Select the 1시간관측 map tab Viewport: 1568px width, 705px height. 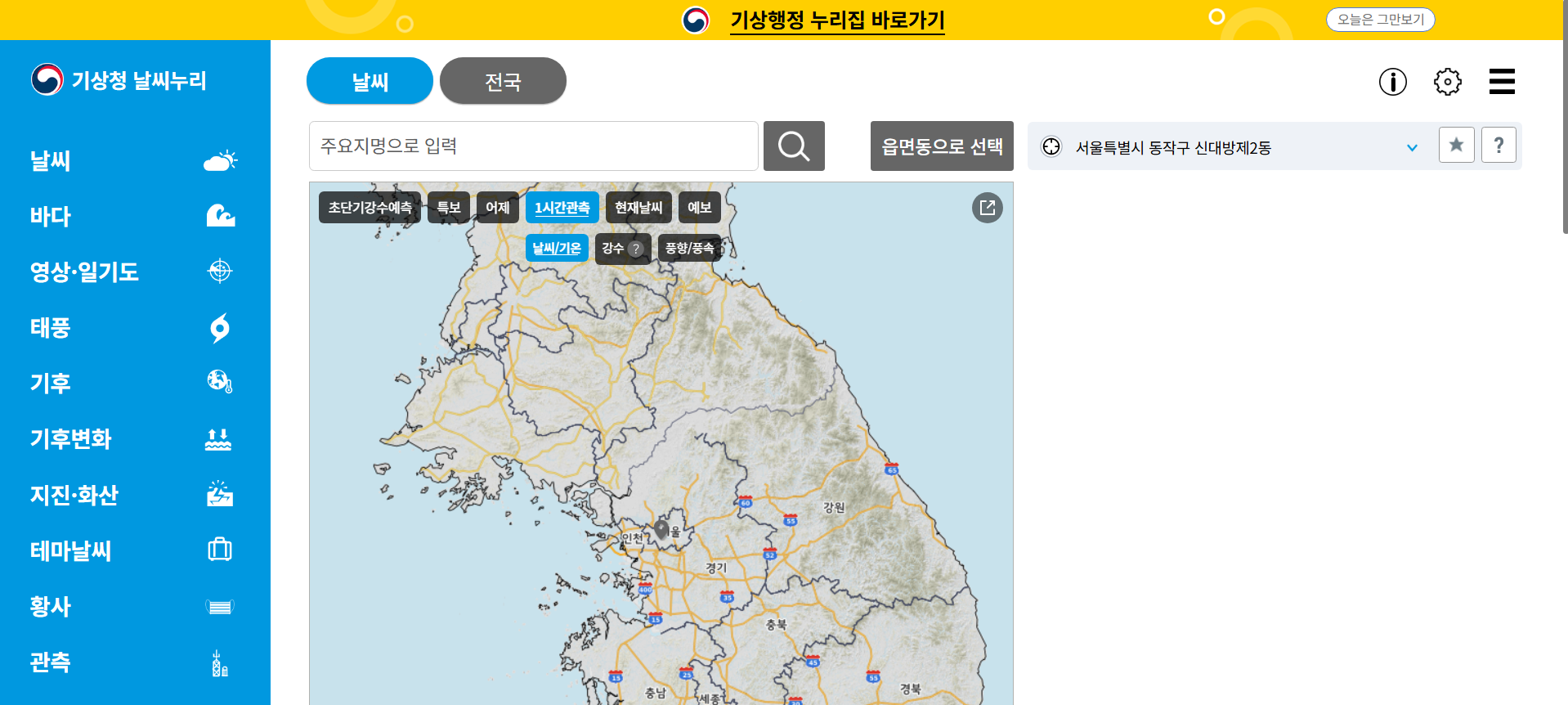562,208
